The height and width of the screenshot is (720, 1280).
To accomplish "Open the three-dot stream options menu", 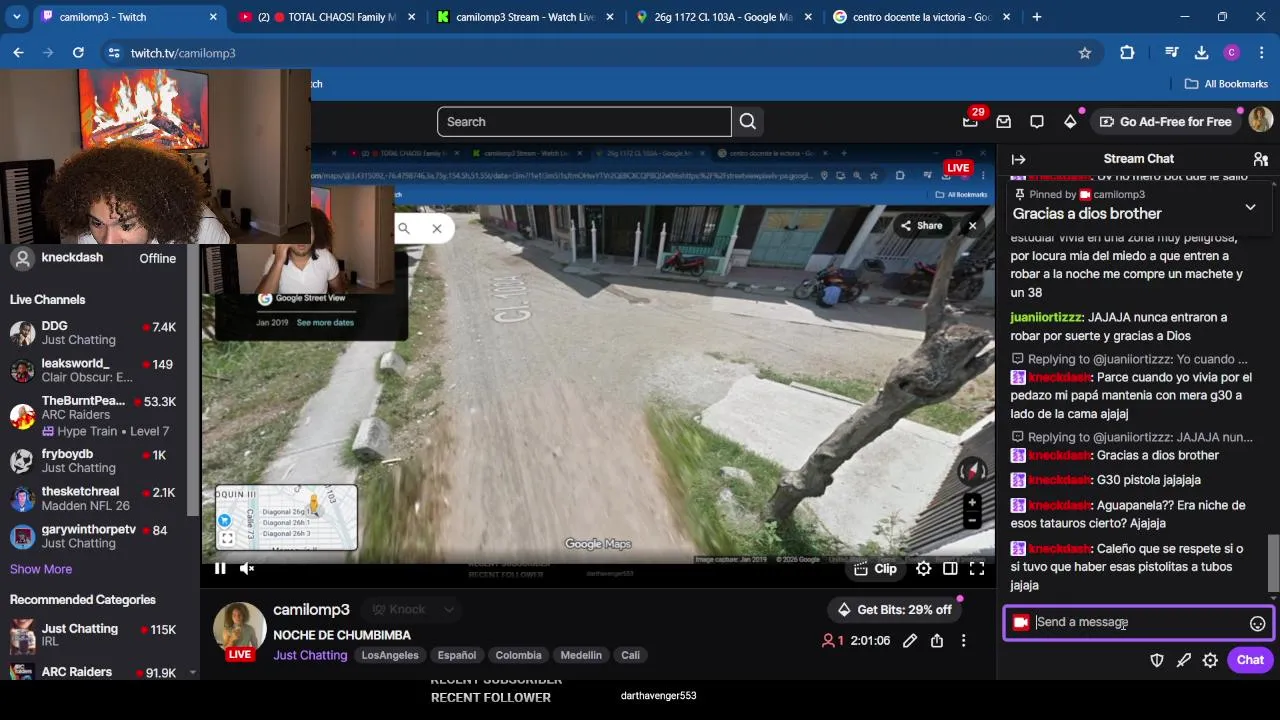I will (964, 641).
